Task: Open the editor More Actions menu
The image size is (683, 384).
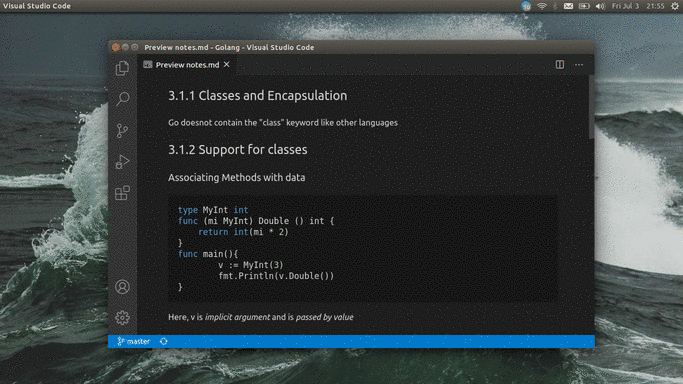Action: click(x=579, y=64)
